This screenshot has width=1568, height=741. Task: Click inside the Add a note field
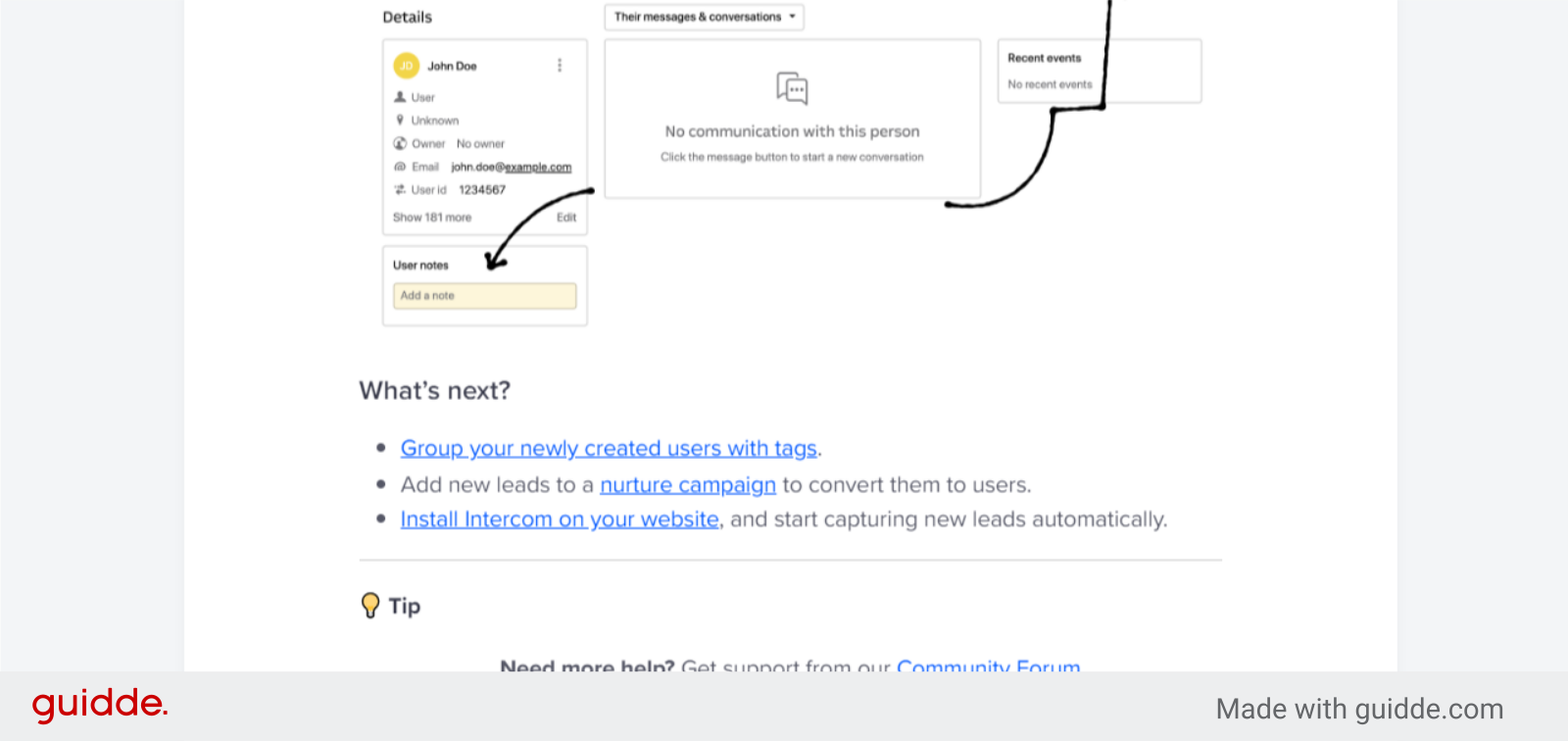tap(484, 295)
